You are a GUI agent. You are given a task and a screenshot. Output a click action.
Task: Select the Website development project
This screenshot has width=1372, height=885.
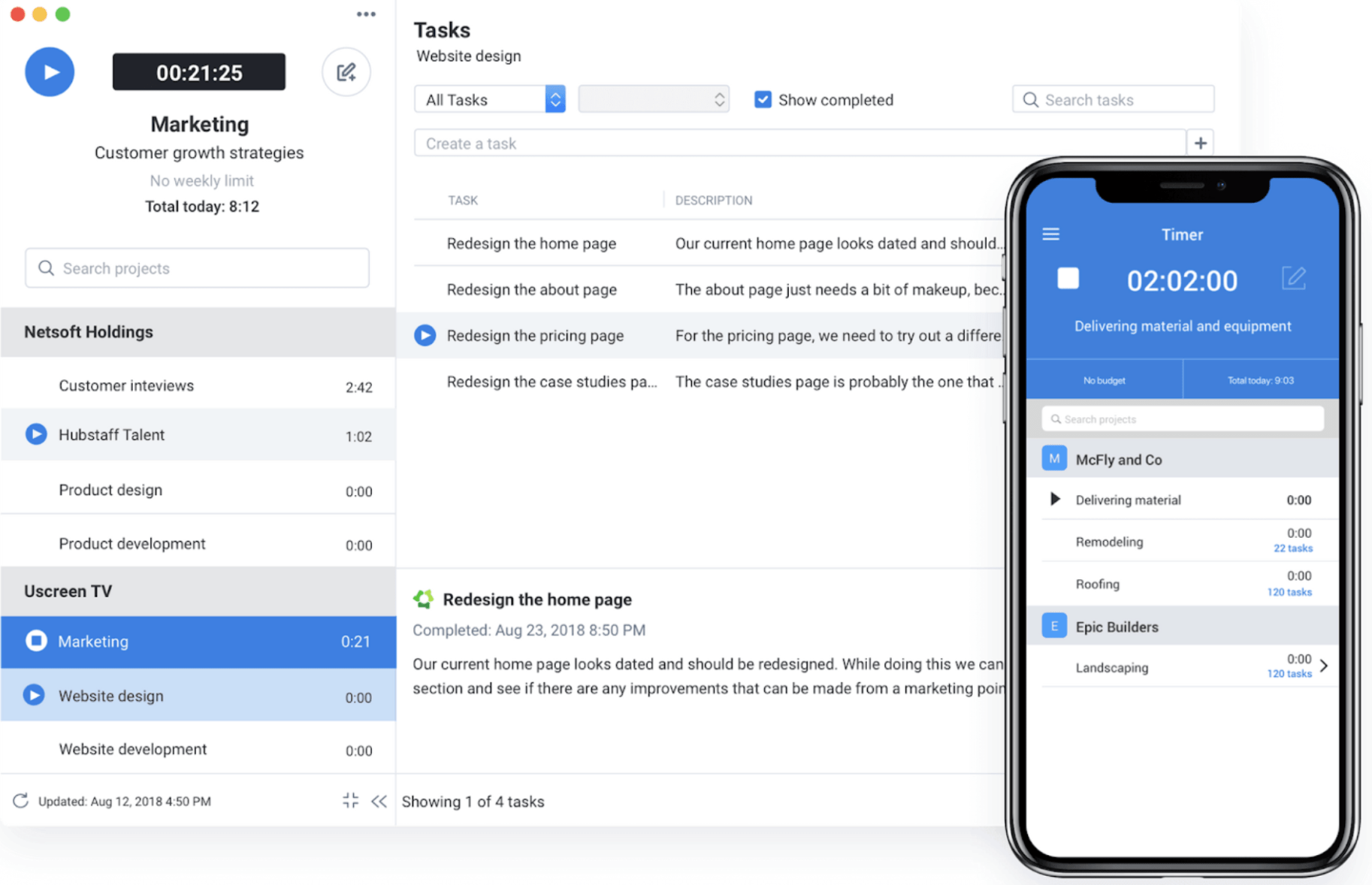[198, 749]
